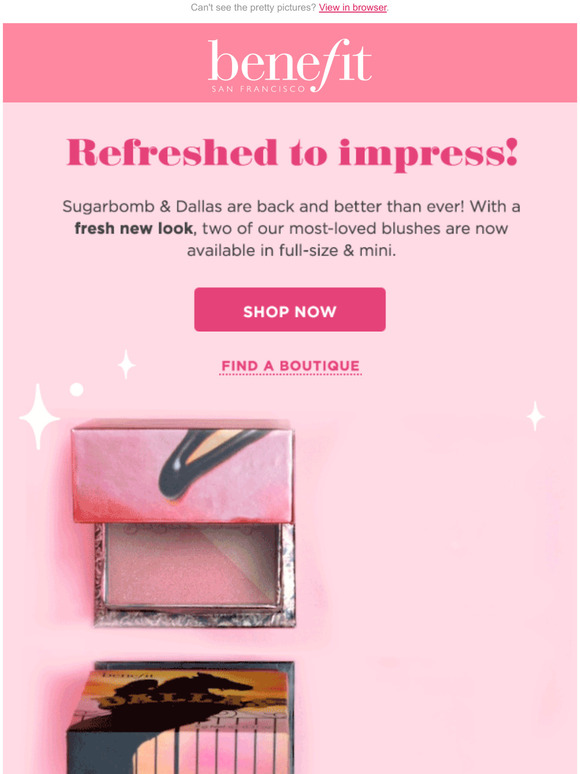Click the 'Can't see the pretty pictures?' text

click(x=253, y=7)
